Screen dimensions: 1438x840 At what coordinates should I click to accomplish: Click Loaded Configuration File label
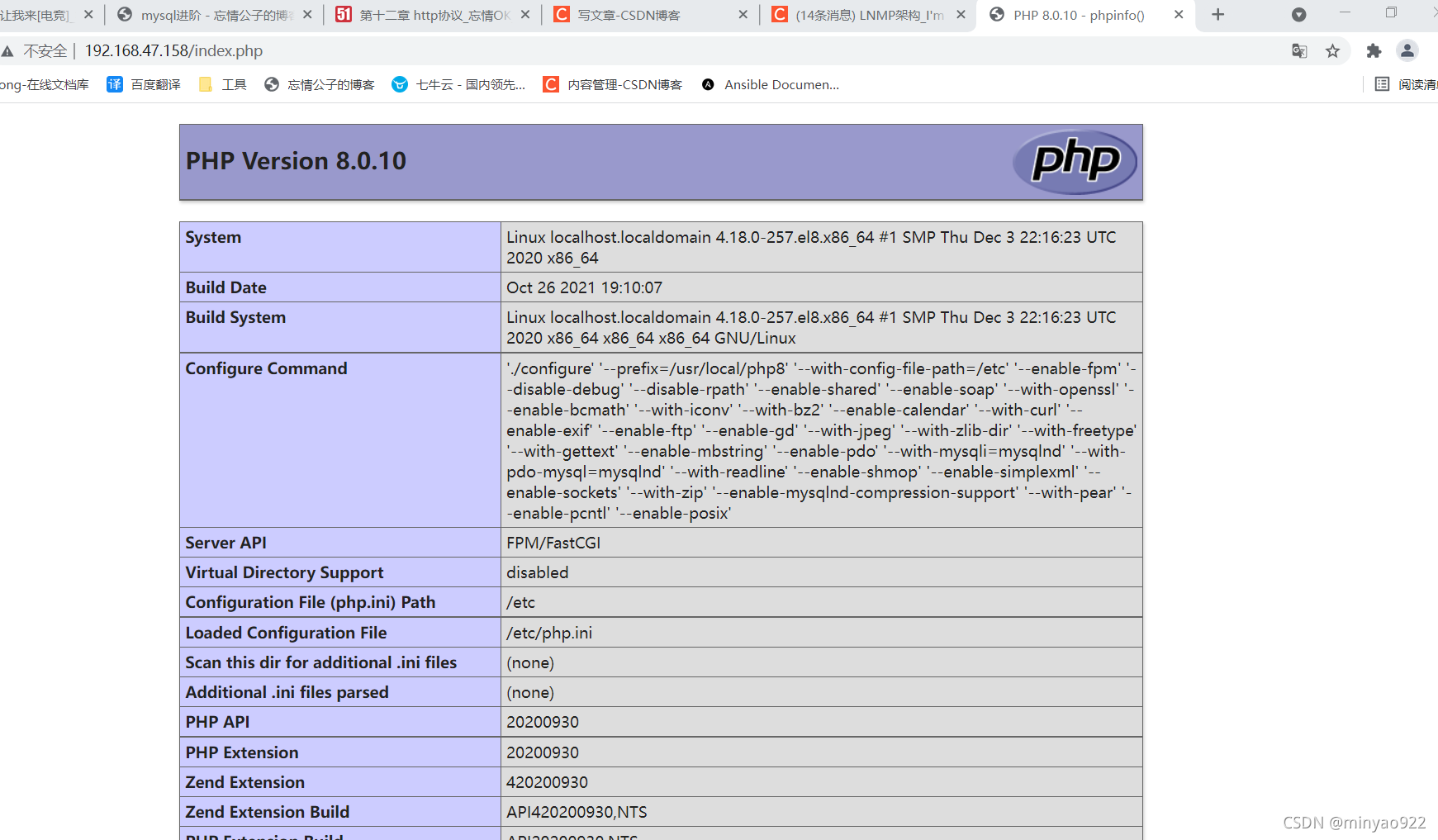286,633
